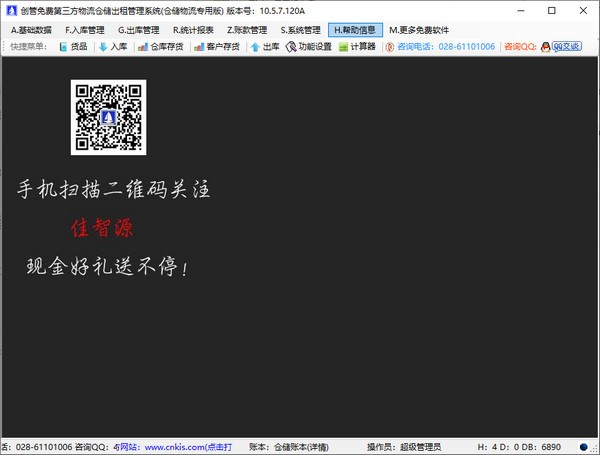
Task: Click the application logo icon in title bar
Action: point(11,11)
